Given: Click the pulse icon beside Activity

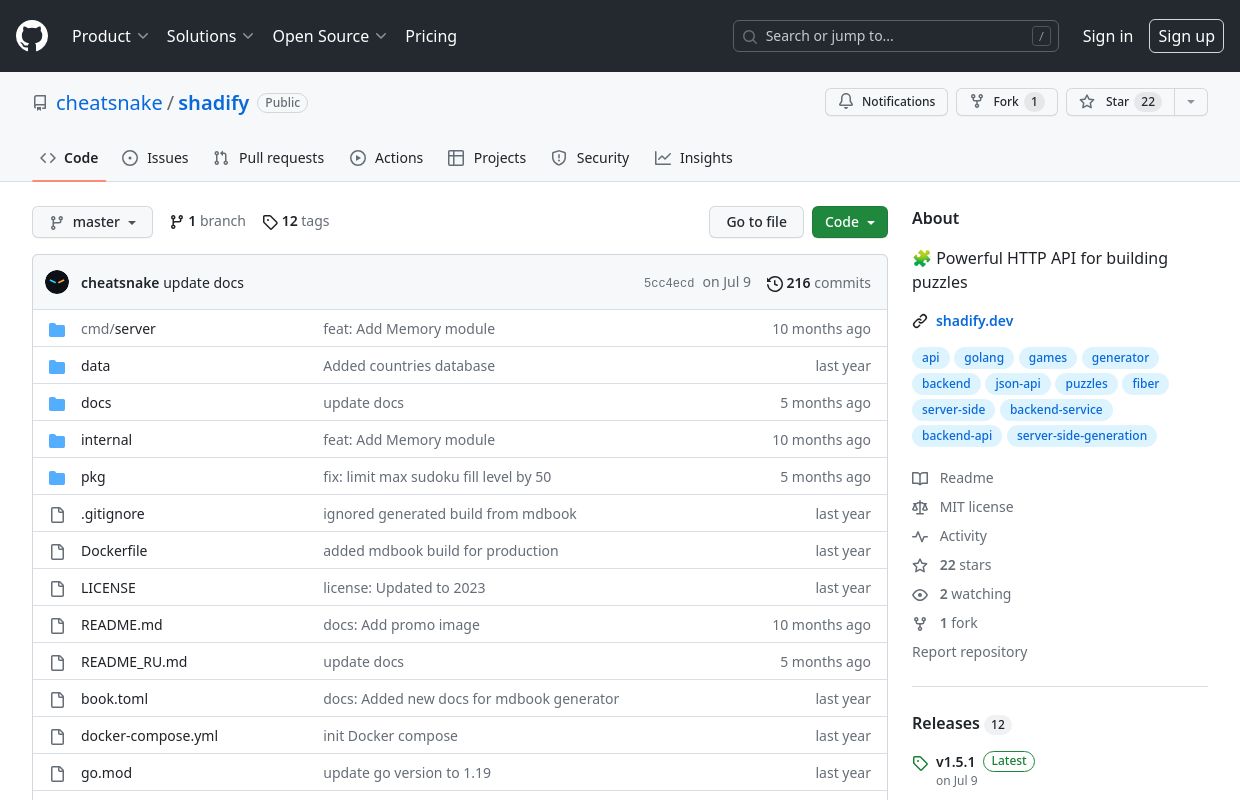Looking at the screenshot, I should tap(920, 536).
